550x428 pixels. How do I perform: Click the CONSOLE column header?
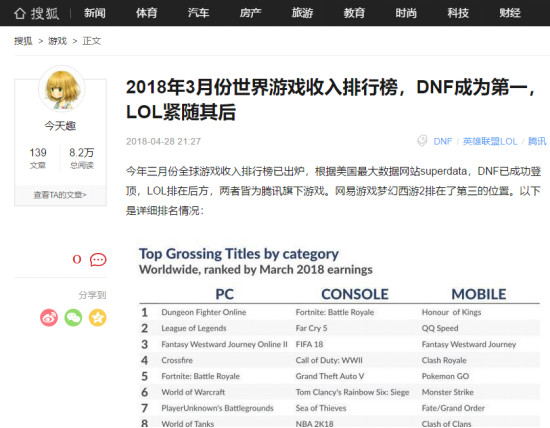click(355, 294)
